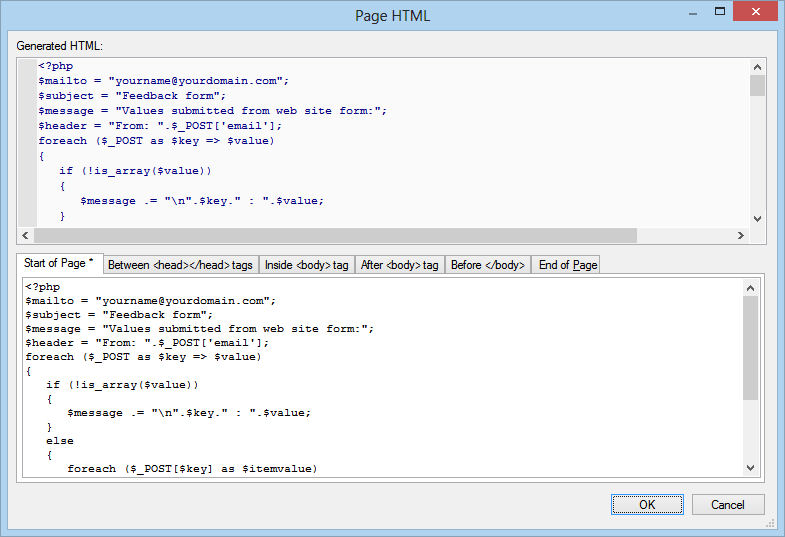Open the Between <head></head> tags tab
The height and width of the screenshot is (537, 785).
(180, 265)
